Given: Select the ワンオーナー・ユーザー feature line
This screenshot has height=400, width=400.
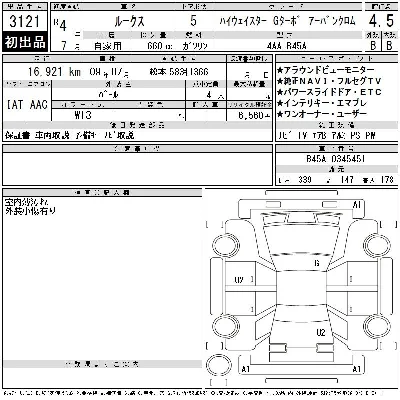Looking at the screenshot, I should click(322, 114).
